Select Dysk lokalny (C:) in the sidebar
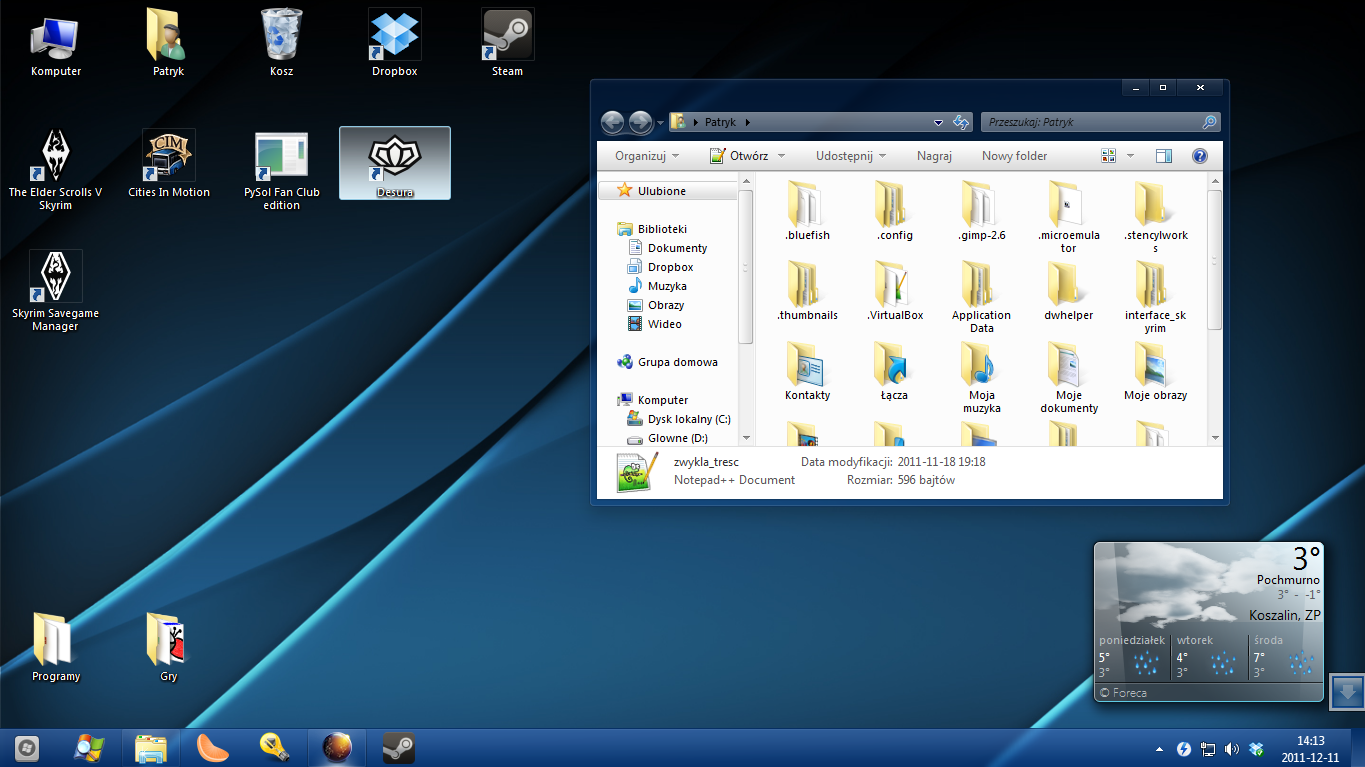Image resolution: width=1365 pixels, height=767 pixels. pos(688,419)
